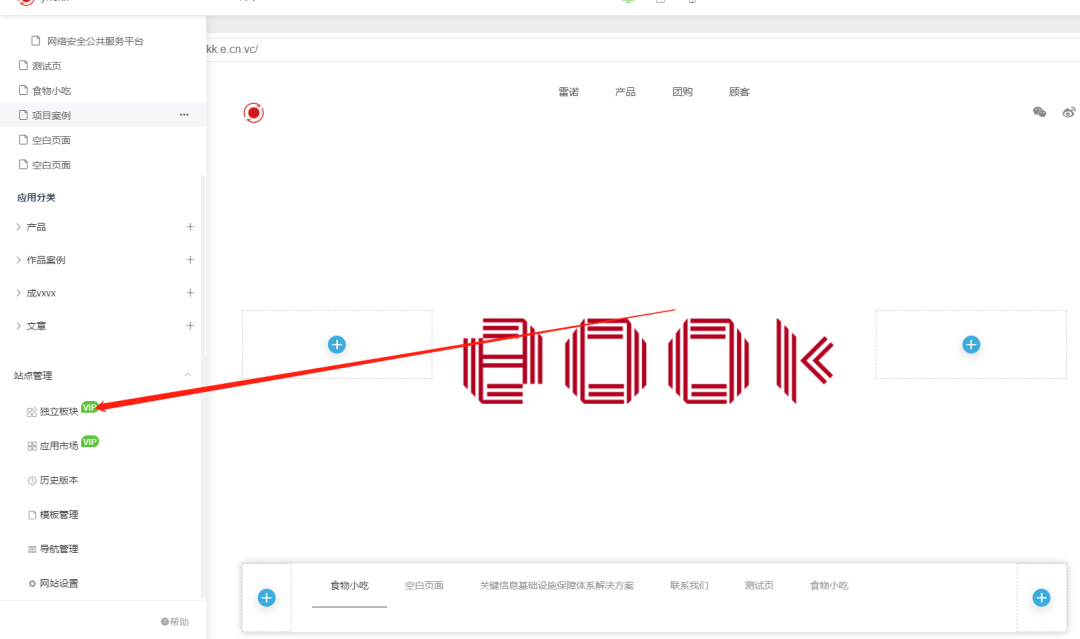This screenshot has height=639, width=1080.
Task: Open the 项目案例 page options ellipsis
Action: (x=184, y=115)
